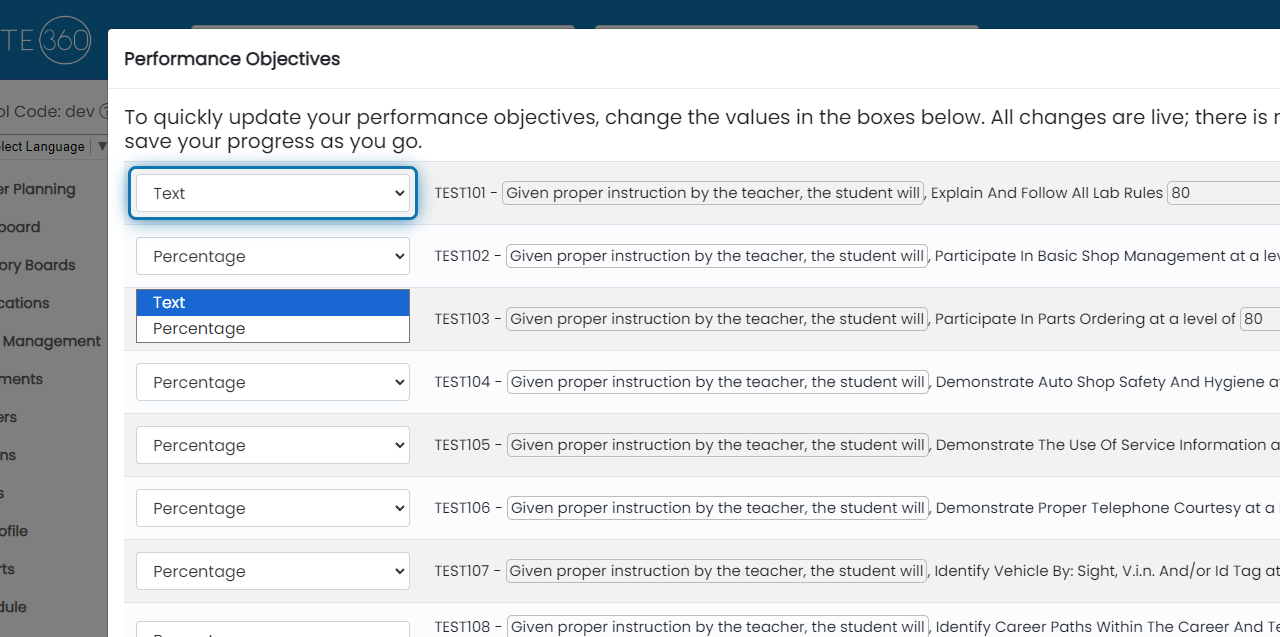Screen dimensions: 1280x637
Task: Open the TEST107 Percentage dropdown
Action: (272, 571)
